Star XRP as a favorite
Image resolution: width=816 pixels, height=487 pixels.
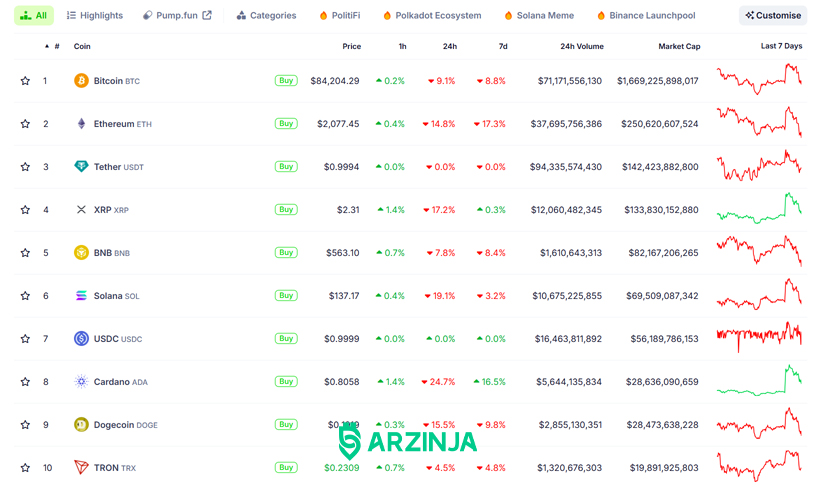pyautogui.click(x=25, y=210)
